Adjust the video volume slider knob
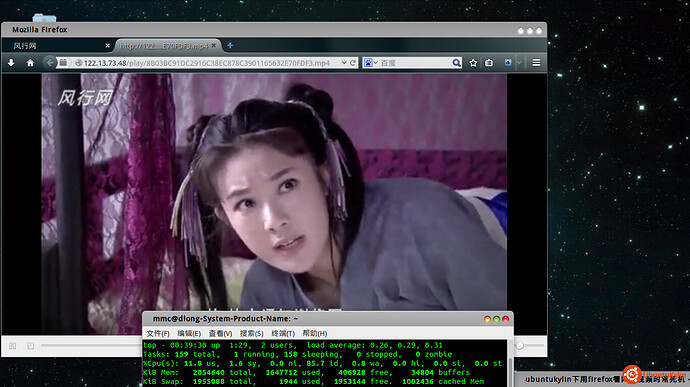Viewport: 690px width, 387px height. pyautogui.click(x=520, y=346)
